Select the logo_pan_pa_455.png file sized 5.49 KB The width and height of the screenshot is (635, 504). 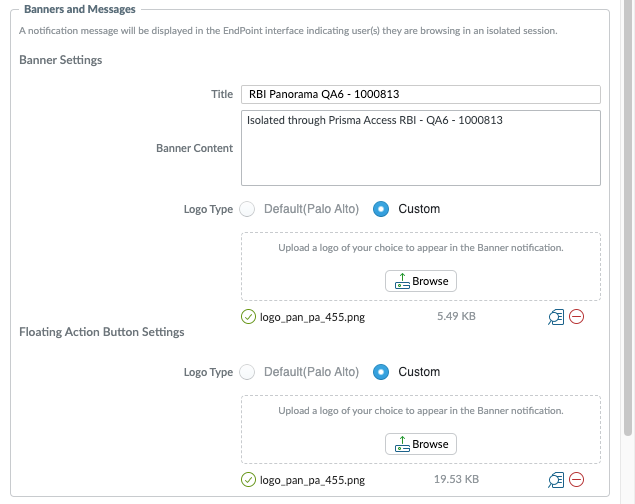point(312,317)
